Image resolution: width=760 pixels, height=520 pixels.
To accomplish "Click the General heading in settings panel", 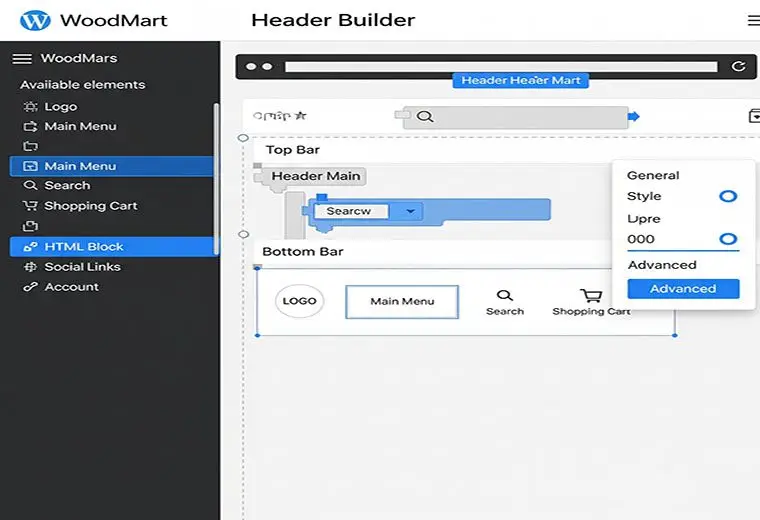I will [x=653, y=175].
